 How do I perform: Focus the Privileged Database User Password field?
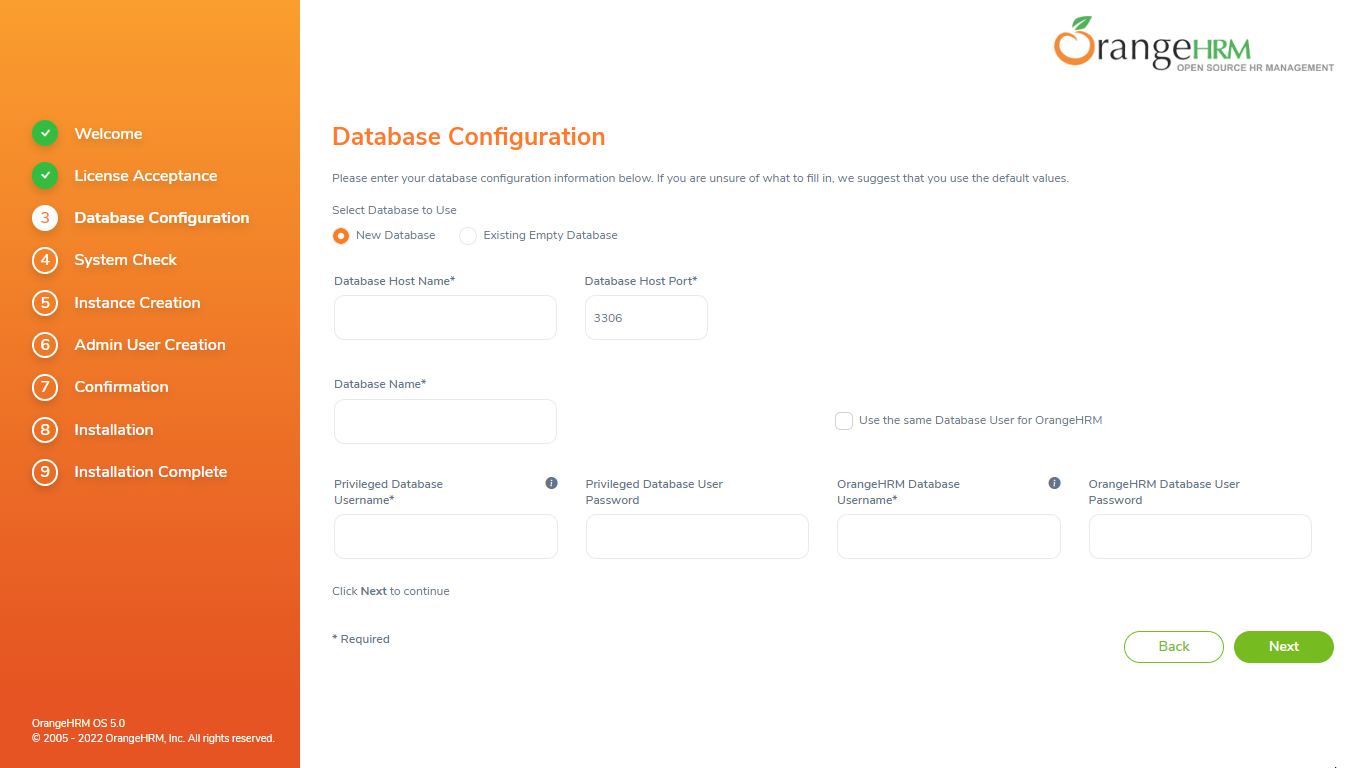coord(697,536)
